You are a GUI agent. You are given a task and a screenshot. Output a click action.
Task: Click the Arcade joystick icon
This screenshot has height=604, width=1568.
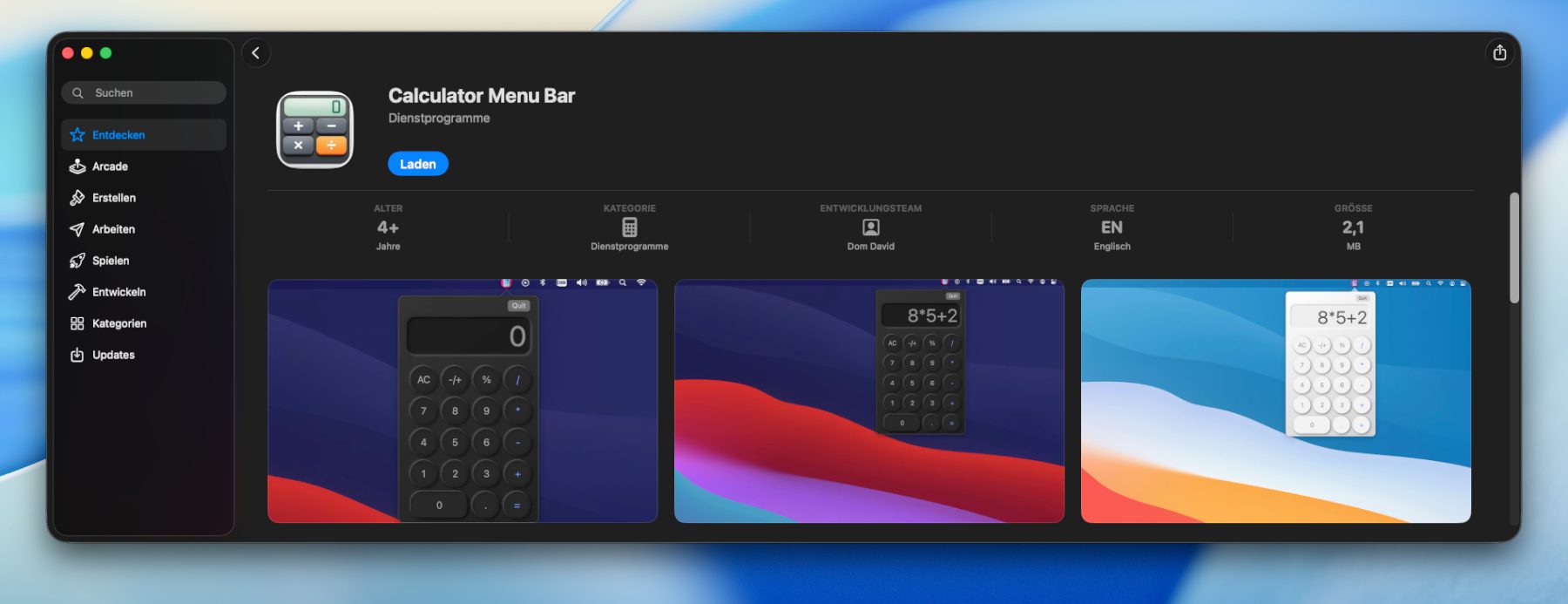[x=78, y=166]
